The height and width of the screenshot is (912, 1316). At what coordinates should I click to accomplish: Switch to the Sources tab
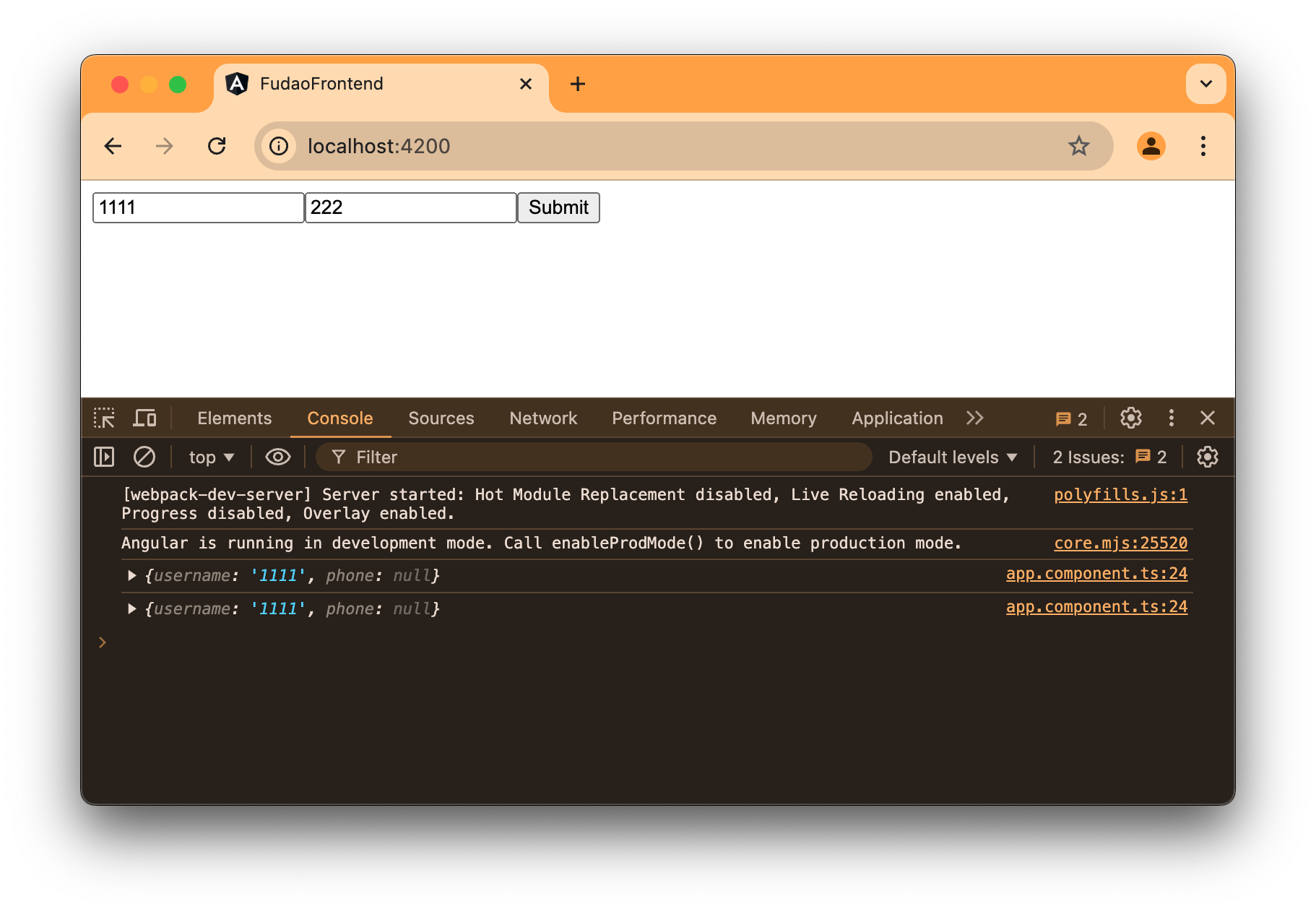[441, 418]
